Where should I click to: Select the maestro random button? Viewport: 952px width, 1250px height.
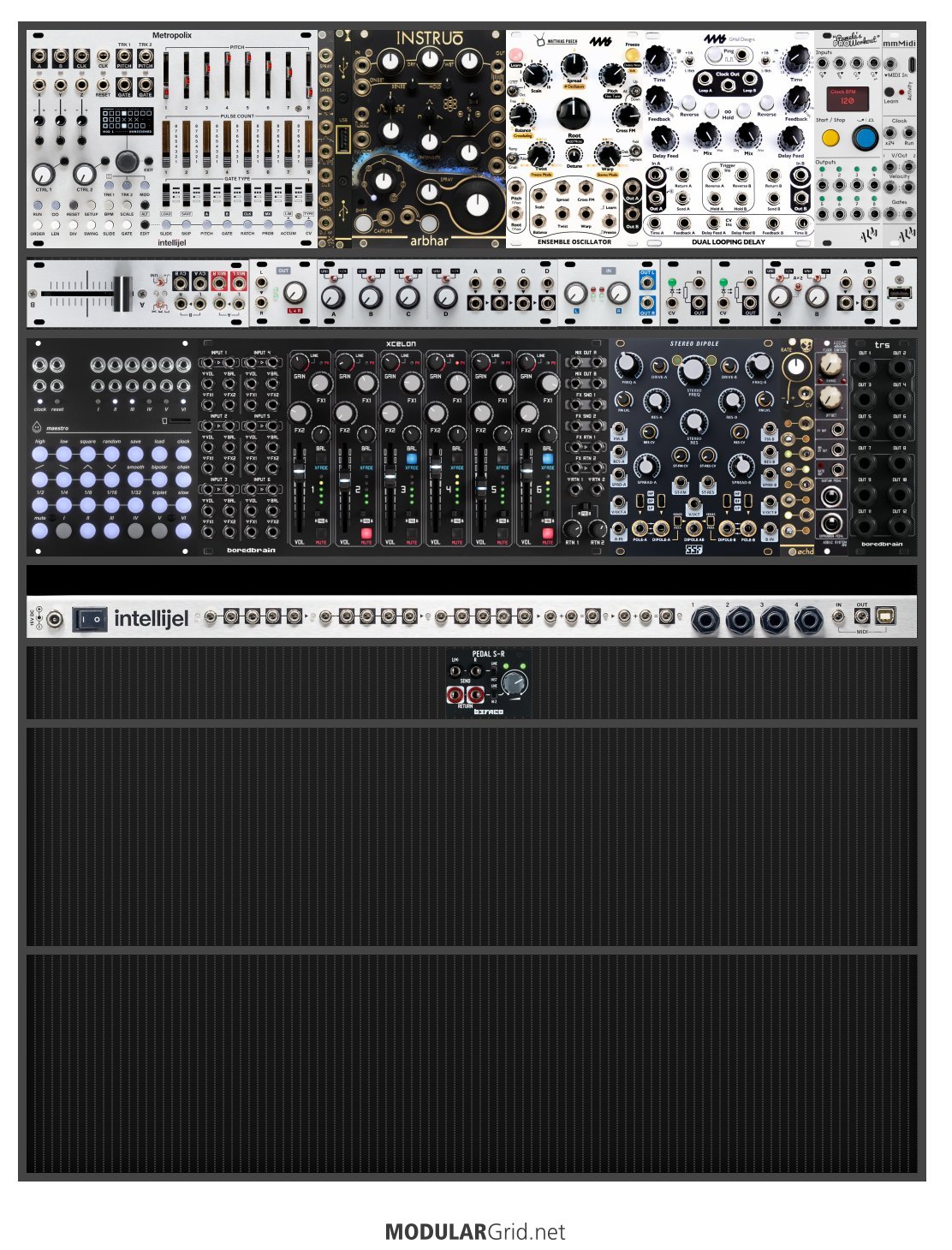(112, 455)
